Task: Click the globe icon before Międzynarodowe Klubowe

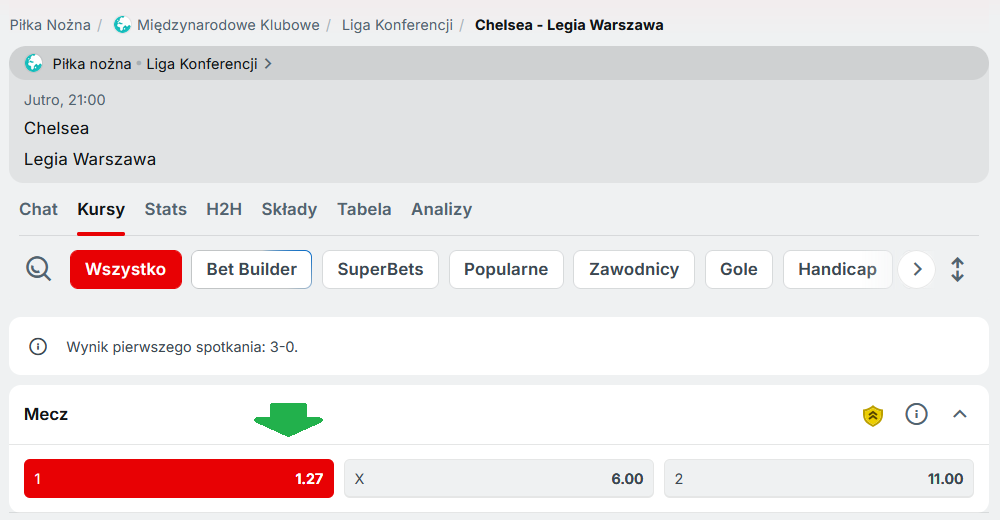Action: (122, 24)
